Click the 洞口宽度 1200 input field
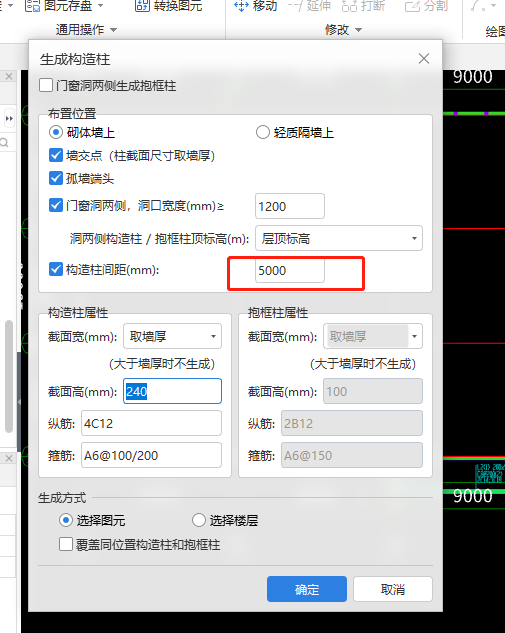 (x=290, y=206)
